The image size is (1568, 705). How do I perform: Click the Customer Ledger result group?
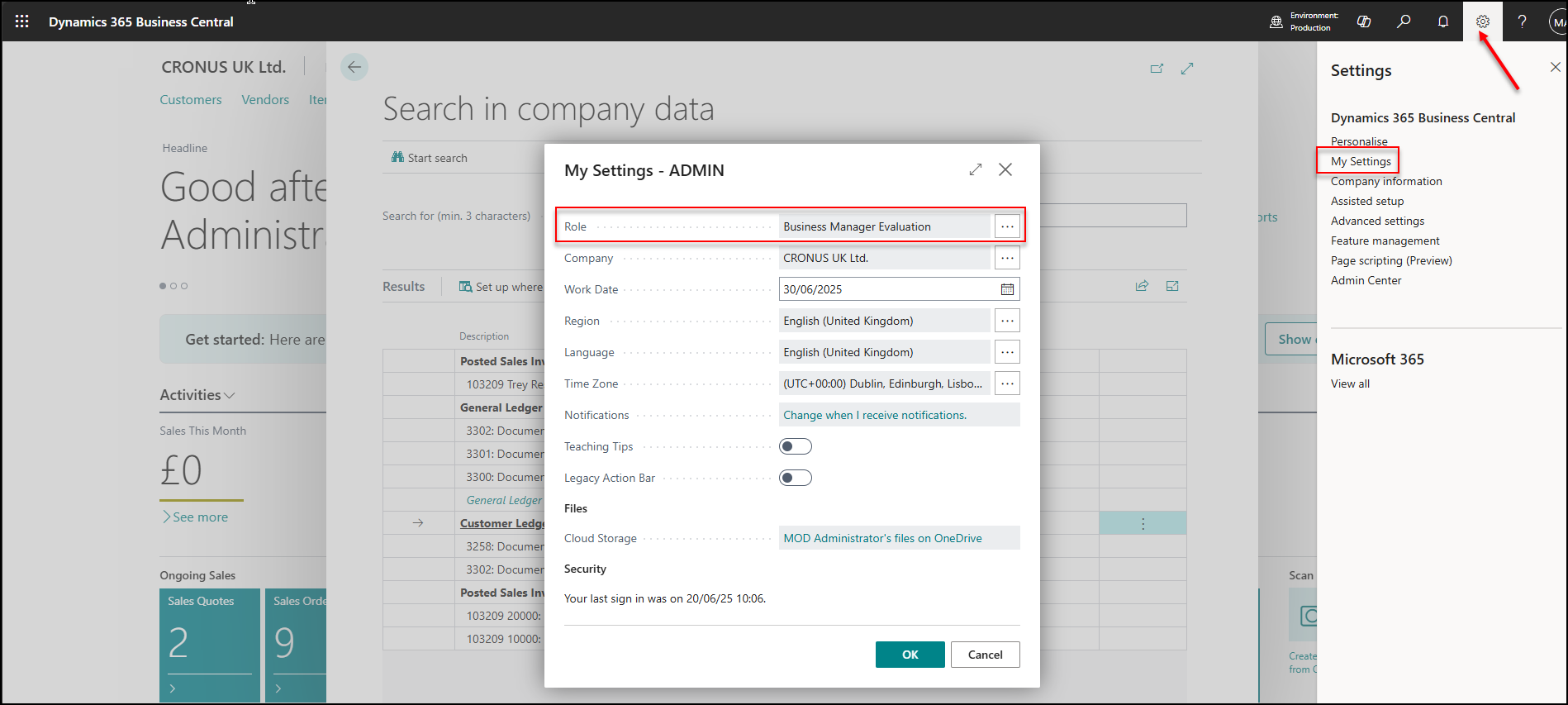coord(502,523)
